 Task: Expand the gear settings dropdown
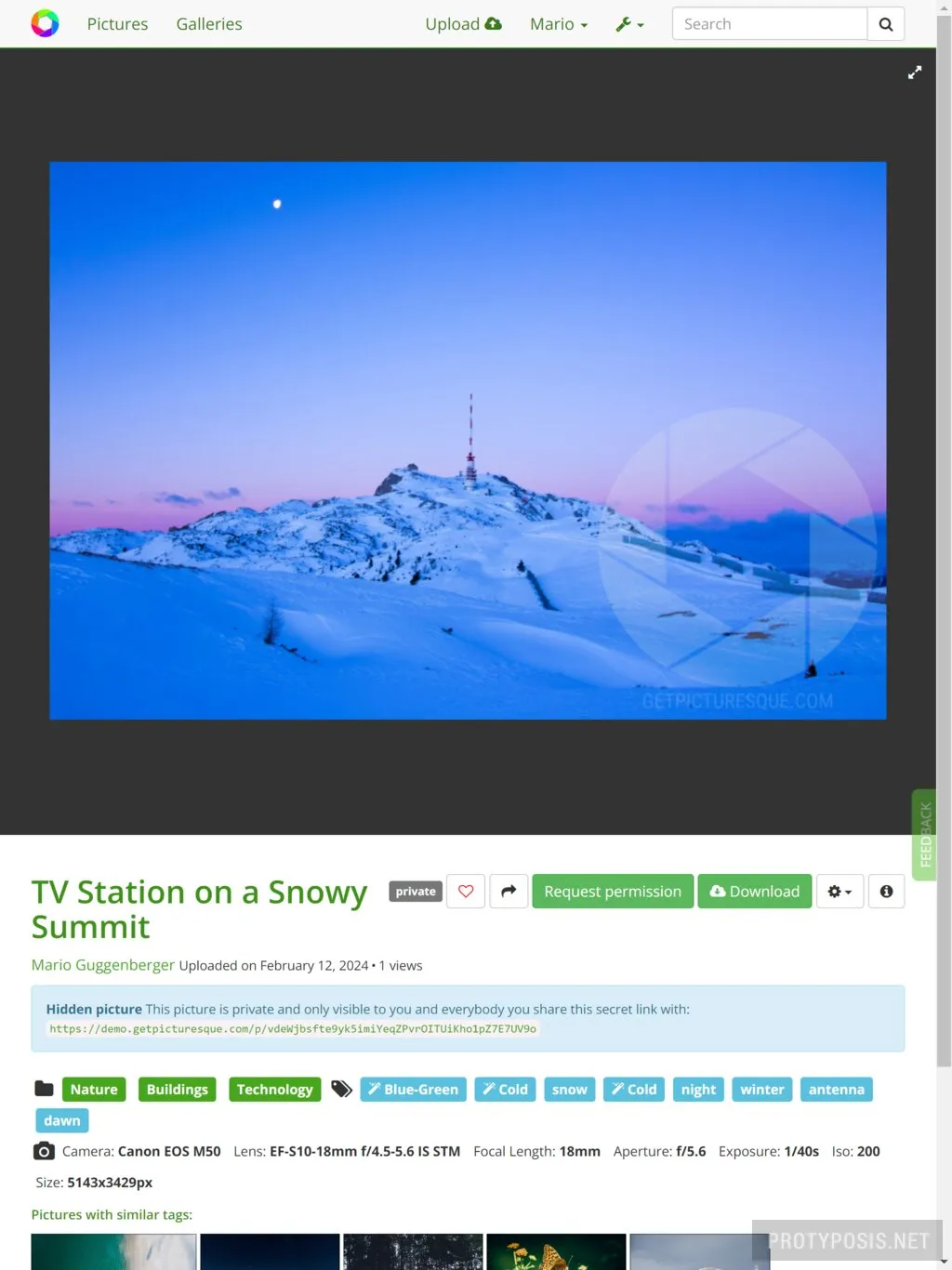840,892
